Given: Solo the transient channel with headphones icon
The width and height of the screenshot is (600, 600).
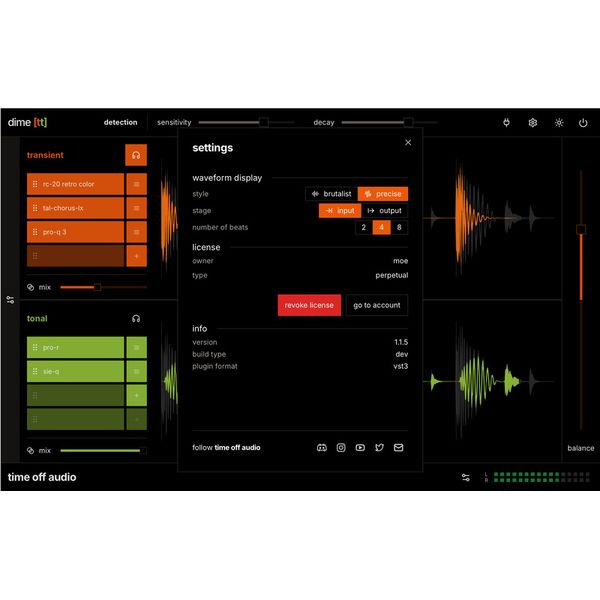Looking at the screenshot, I should (136, 155).
